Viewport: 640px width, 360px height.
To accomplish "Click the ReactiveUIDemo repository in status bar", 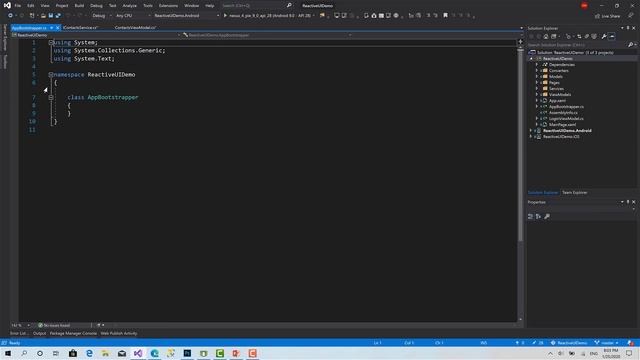I will (x=569, y=343).
